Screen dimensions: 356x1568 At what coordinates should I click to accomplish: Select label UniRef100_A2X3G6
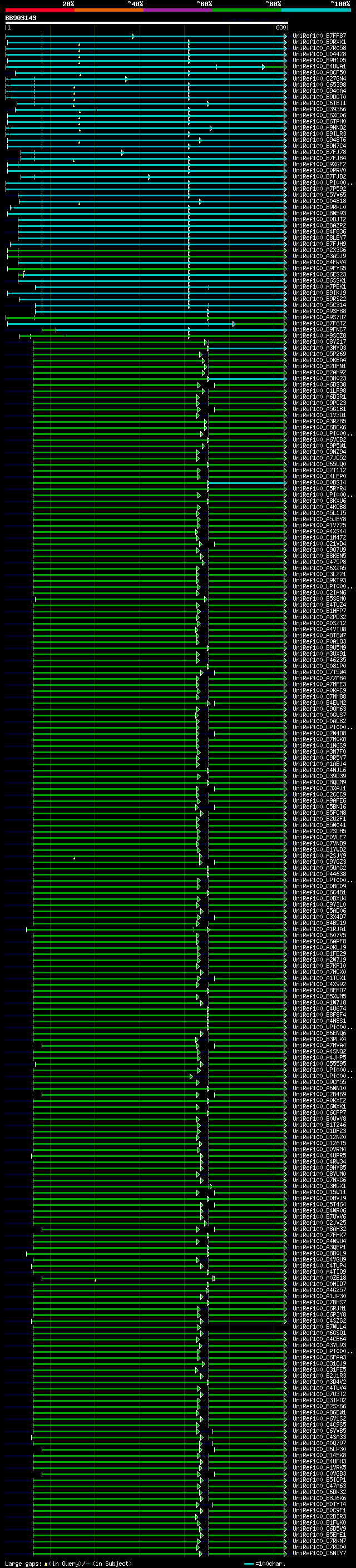(319, 250)
